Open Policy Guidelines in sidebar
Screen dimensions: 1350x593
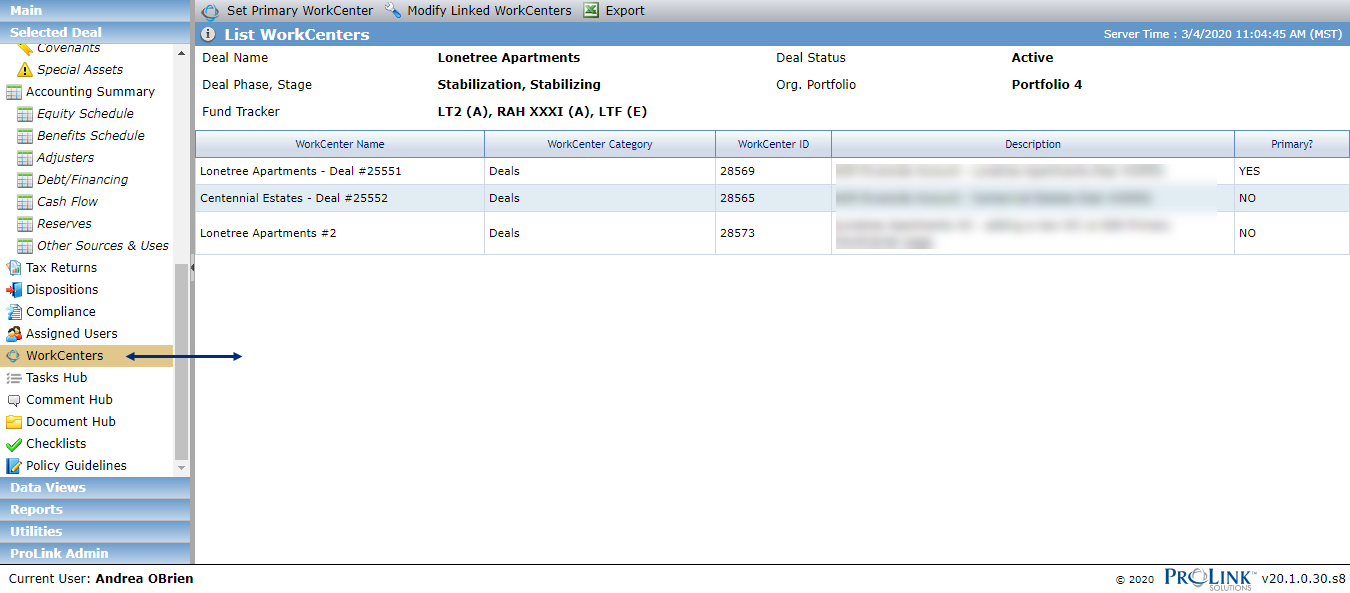pyautogui.click(x=76, y=466)
